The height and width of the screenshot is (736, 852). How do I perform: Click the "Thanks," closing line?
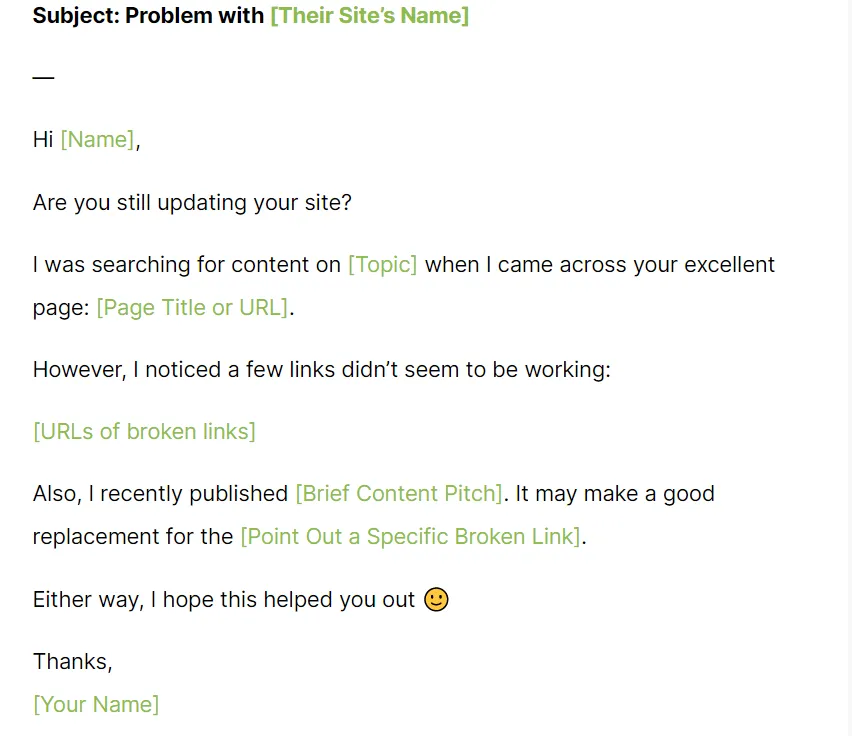point(72,662)
